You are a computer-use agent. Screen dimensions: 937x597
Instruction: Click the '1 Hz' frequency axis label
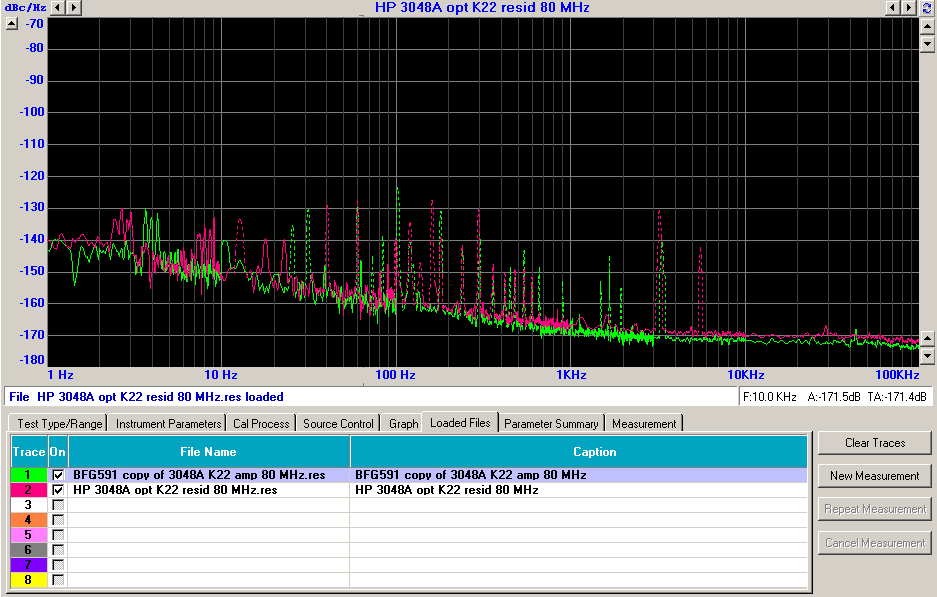(x=60, y=375)
